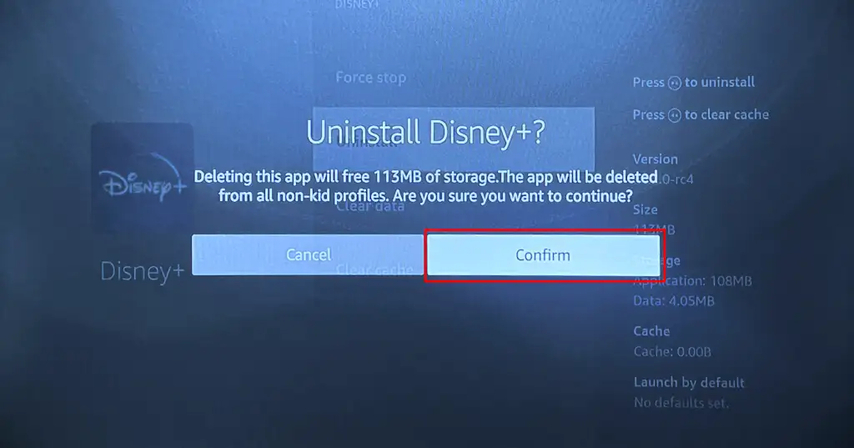
Task: Click the 'Uninstall Disney+?' dialog title
Action: pos(425,133)
